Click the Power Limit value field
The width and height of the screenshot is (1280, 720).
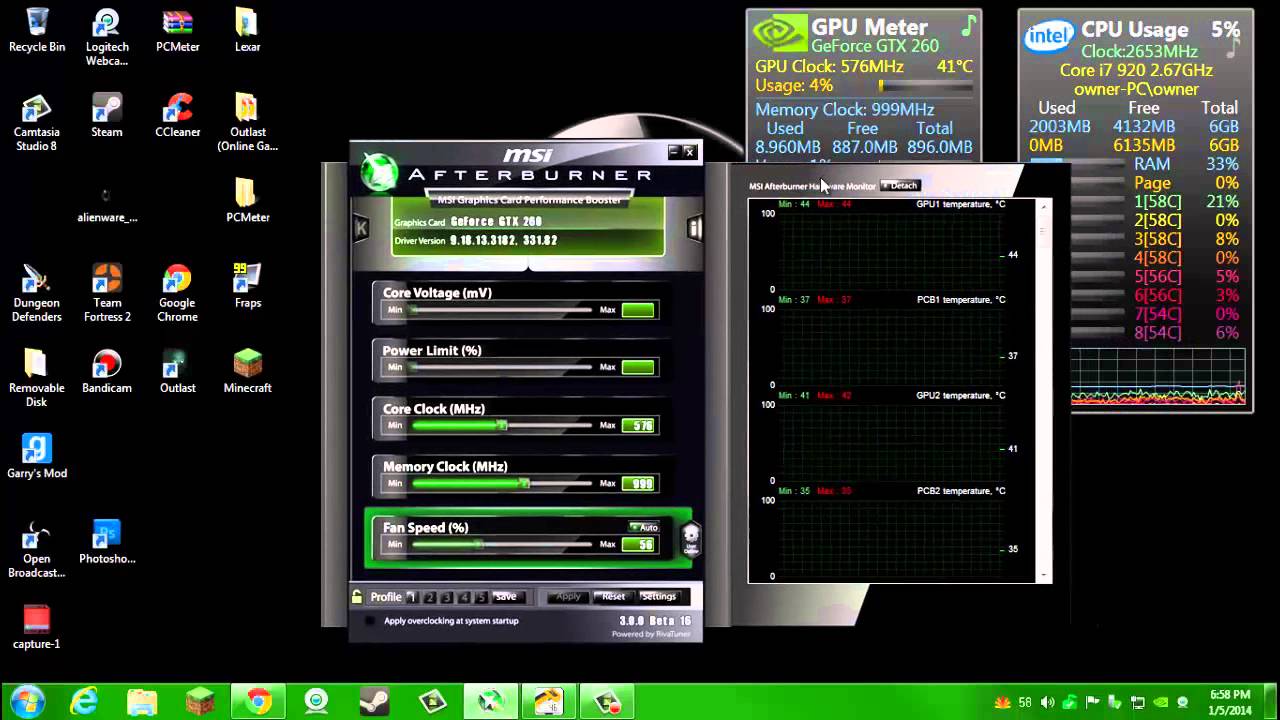[x=638, y=368]
